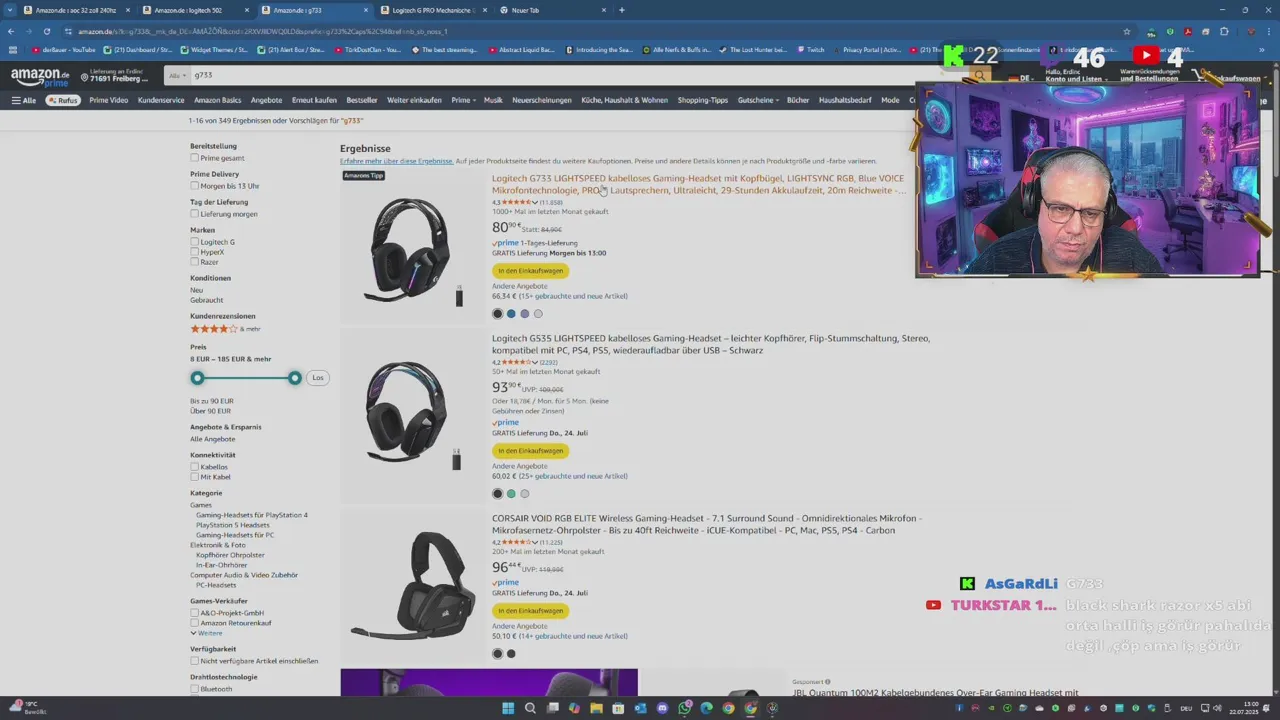The image size is (1280, 720).
Task: Filter by brand Logitech G
Action: pyautogui.click(x=194, y=242)
